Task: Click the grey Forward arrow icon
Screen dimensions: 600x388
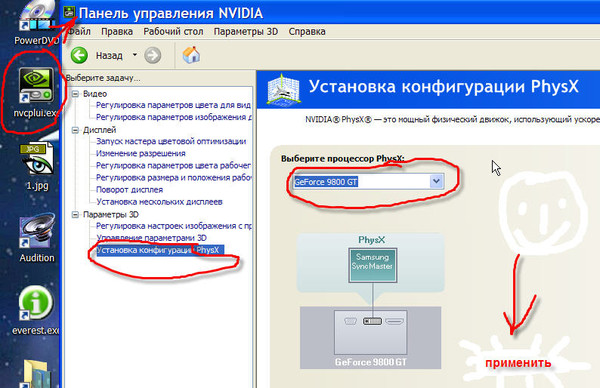Action: pyautogui.click(x=153, y=55)
